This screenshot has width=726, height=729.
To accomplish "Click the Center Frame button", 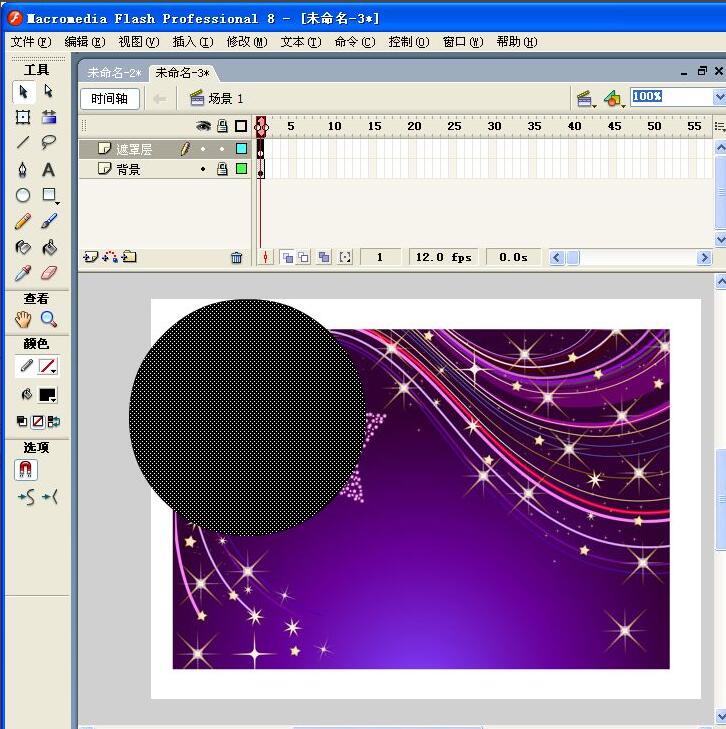I will (265, 257).
